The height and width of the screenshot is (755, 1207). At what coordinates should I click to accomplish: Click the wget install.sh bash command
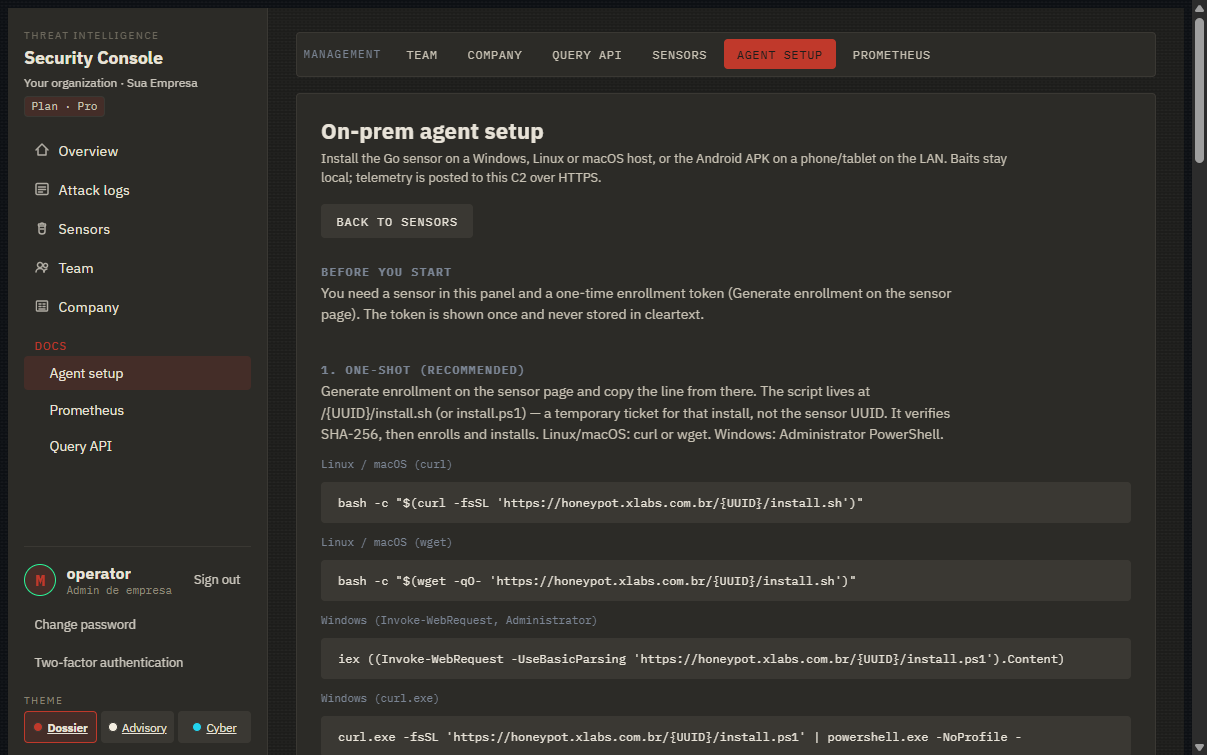coord(726,581)
